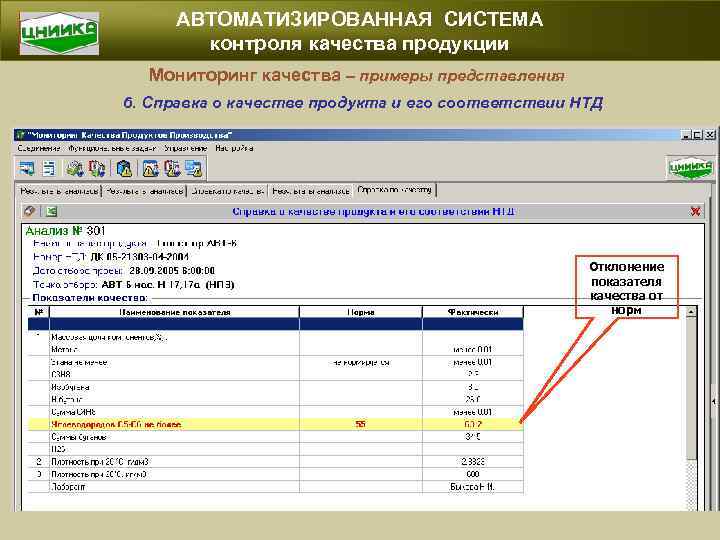
Task: Click the Быкова laborant name cell
Action: point(472,487)
